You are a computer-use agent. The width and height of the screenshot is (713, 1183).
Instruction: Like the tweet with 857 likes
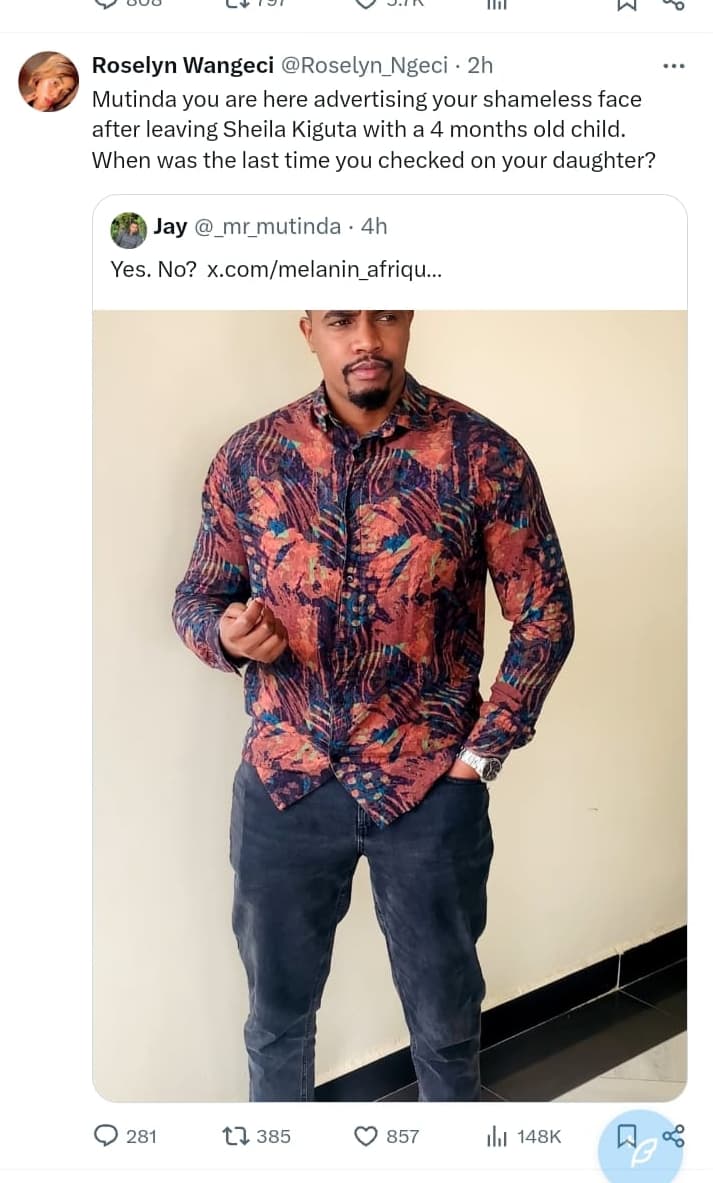click(386, 1135)
